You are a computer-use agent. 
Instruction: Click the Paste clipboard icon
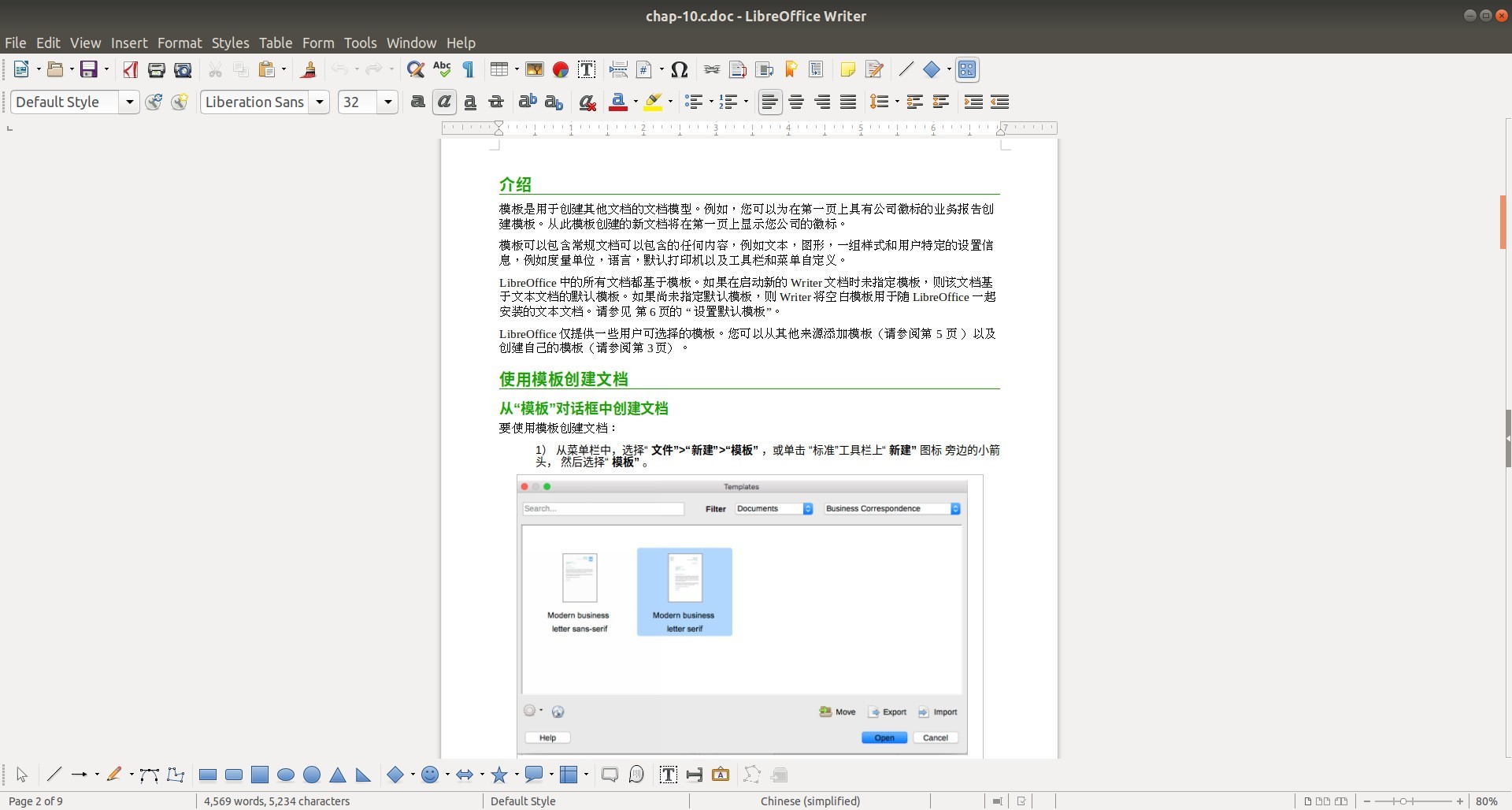tap(267, 70)
